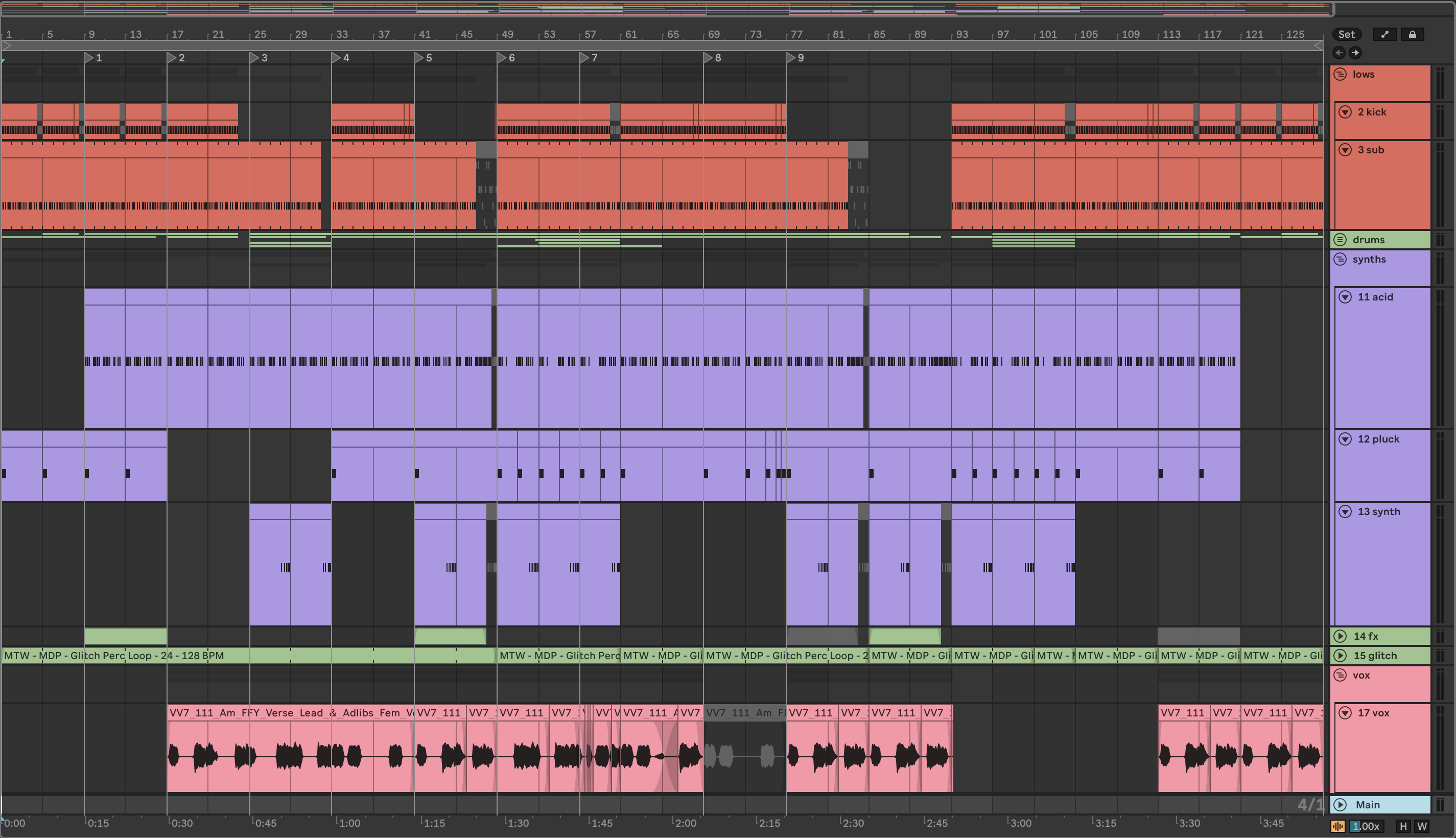Viewport: 1456px width, 838px height.
Task: Jump to locator marker 5
Action: click(x=419, y=58)
